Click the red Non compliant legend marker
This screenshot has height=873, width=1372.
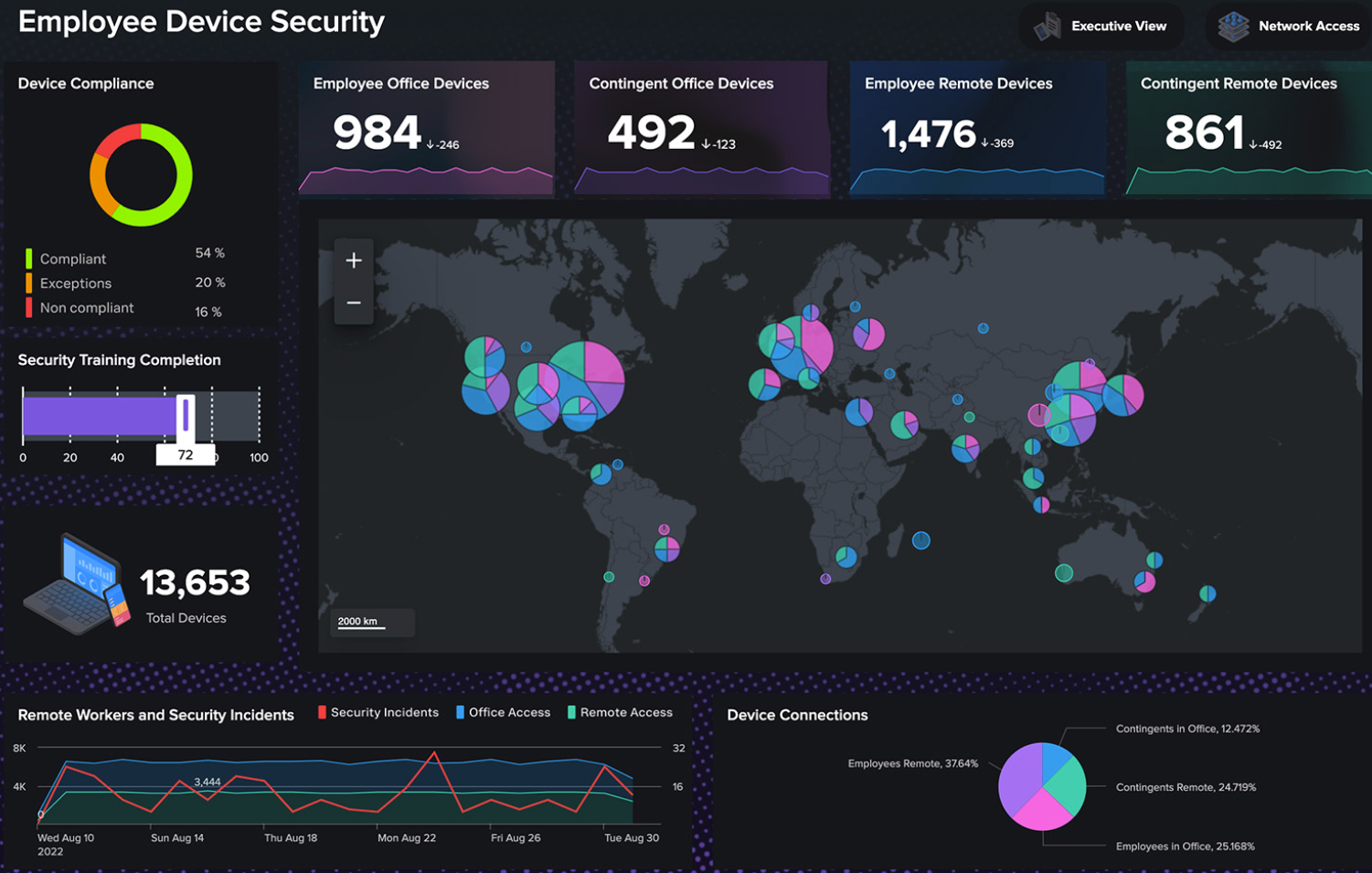point(28,307)
